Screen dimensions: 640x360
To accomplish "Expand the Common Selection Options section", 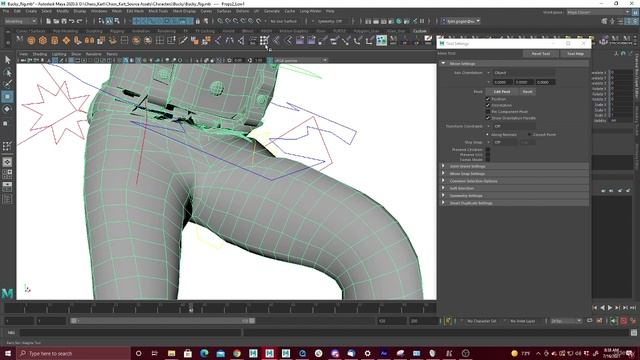I will point(514,181).
